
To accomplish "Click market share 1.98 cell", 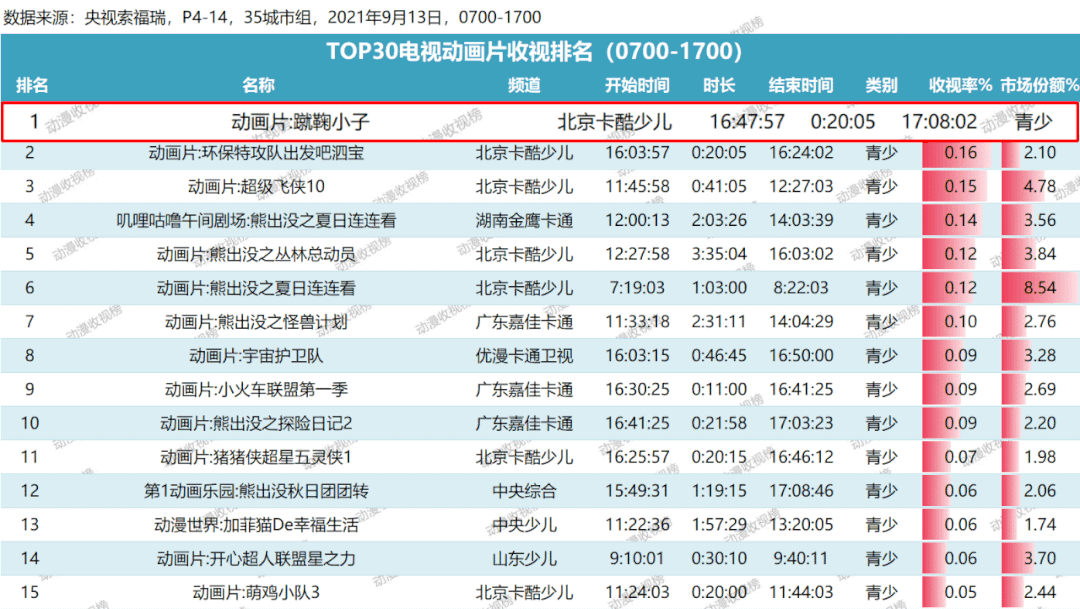I will pos(1040,457).
